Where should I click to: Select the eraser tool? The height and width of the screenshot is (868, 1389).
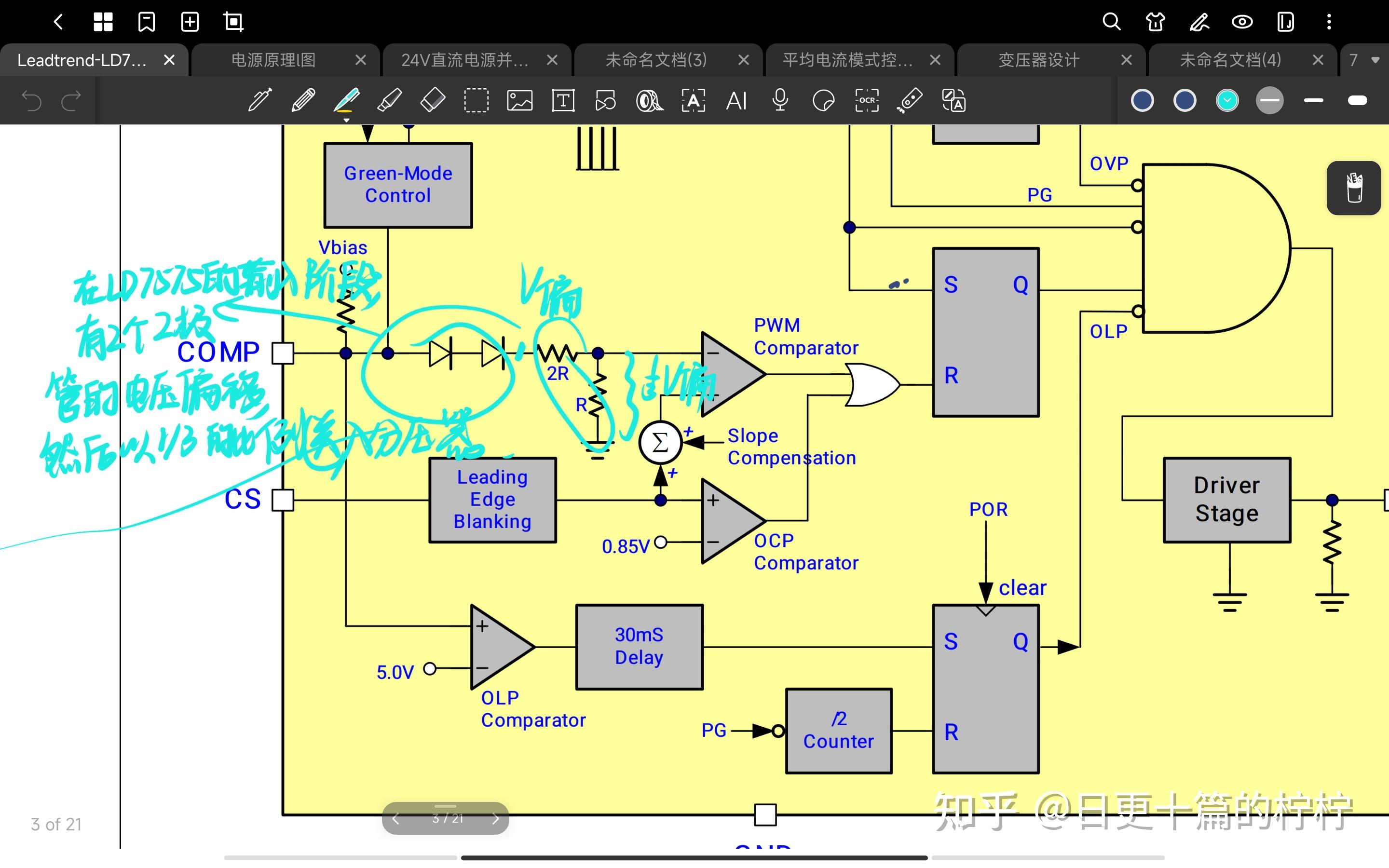(x=433, y=101)
